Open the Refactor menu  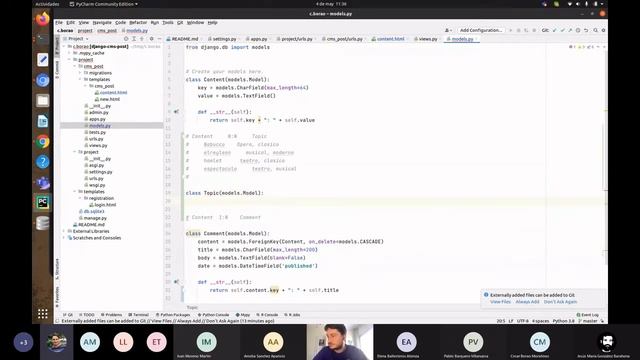(138, 22)
